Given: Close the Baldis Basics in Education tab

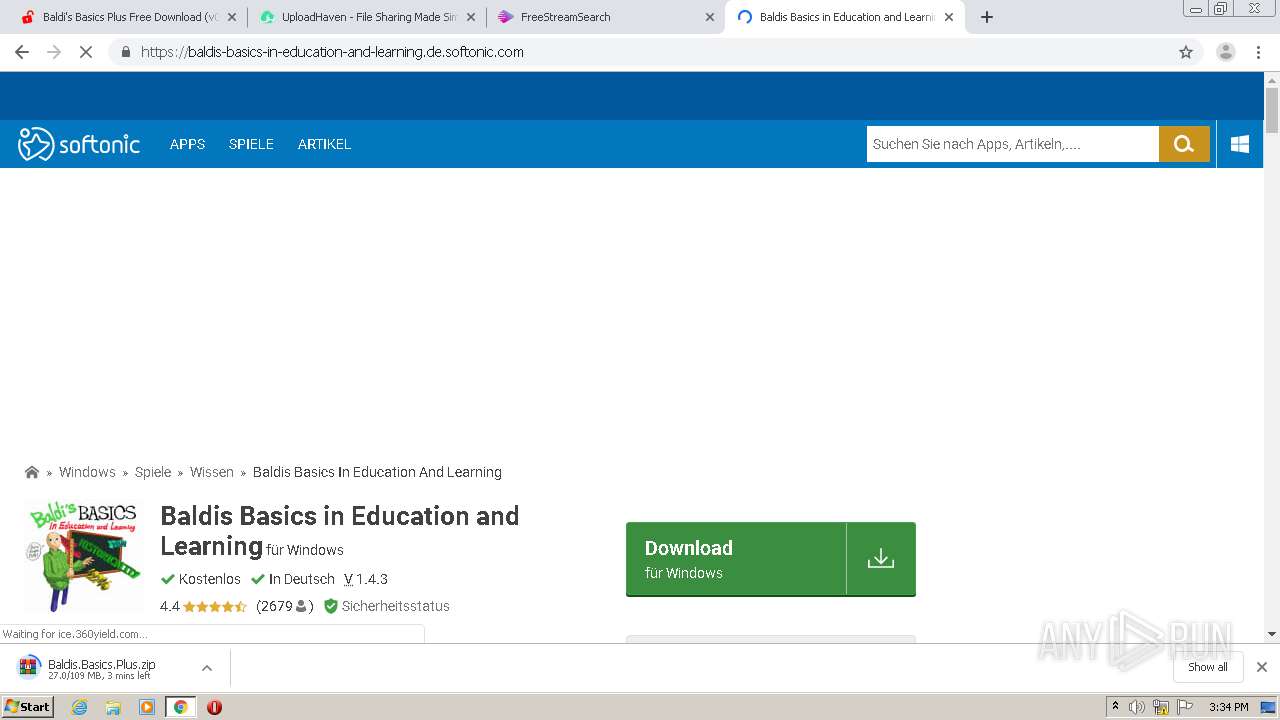Looking at the screenshot, I should tap(949, 17).
